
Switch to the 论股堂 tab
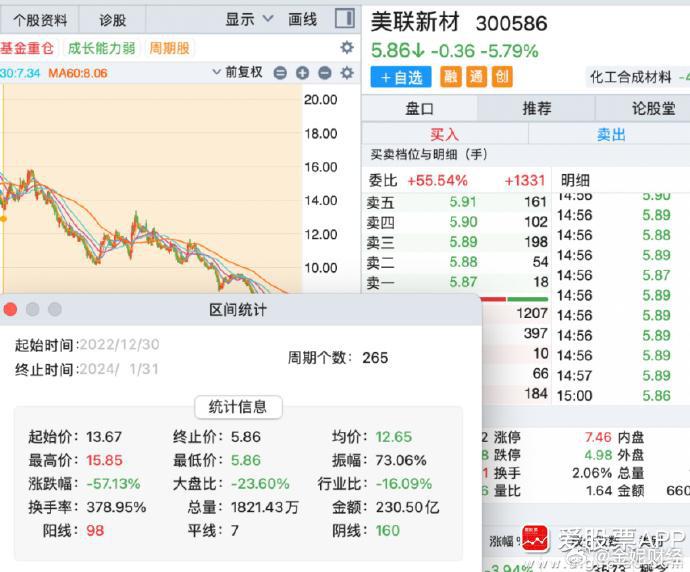point(653,108)
